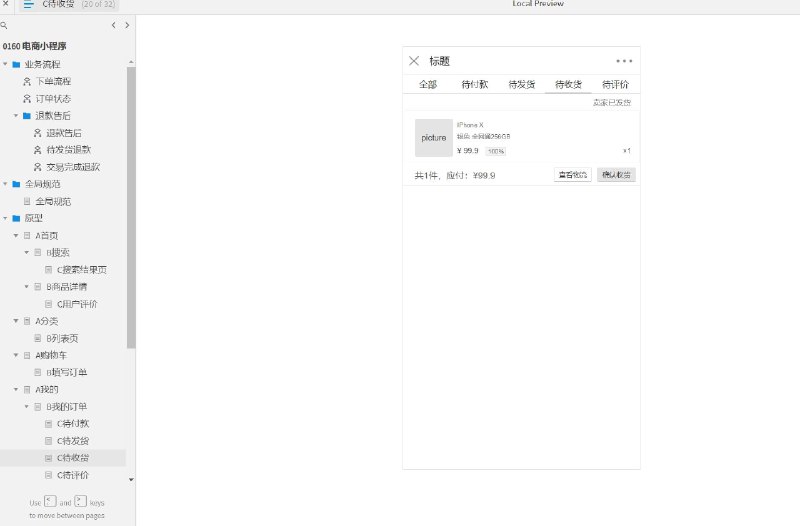The image size is (800, 526).
Task: Collapse the B我的订单 tree node
Action: (27, 407)
